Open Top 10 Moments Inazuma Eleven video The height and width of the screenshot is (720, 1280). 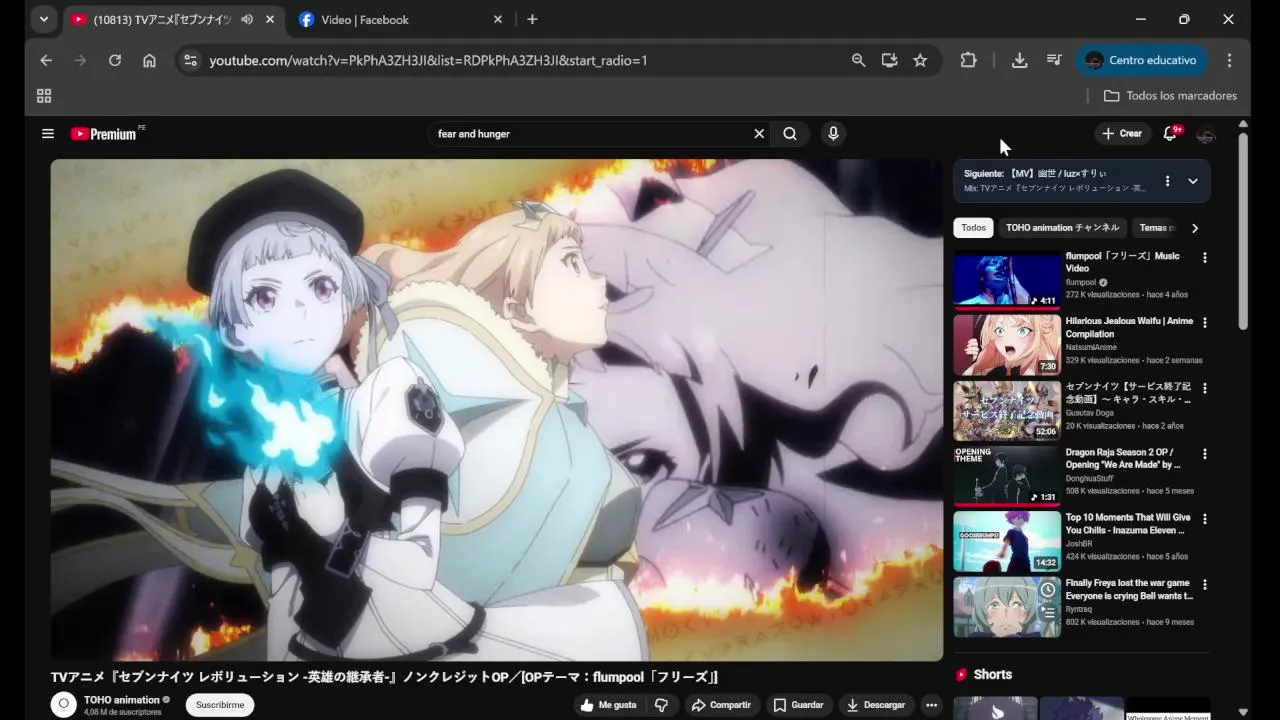[1007, 542]
